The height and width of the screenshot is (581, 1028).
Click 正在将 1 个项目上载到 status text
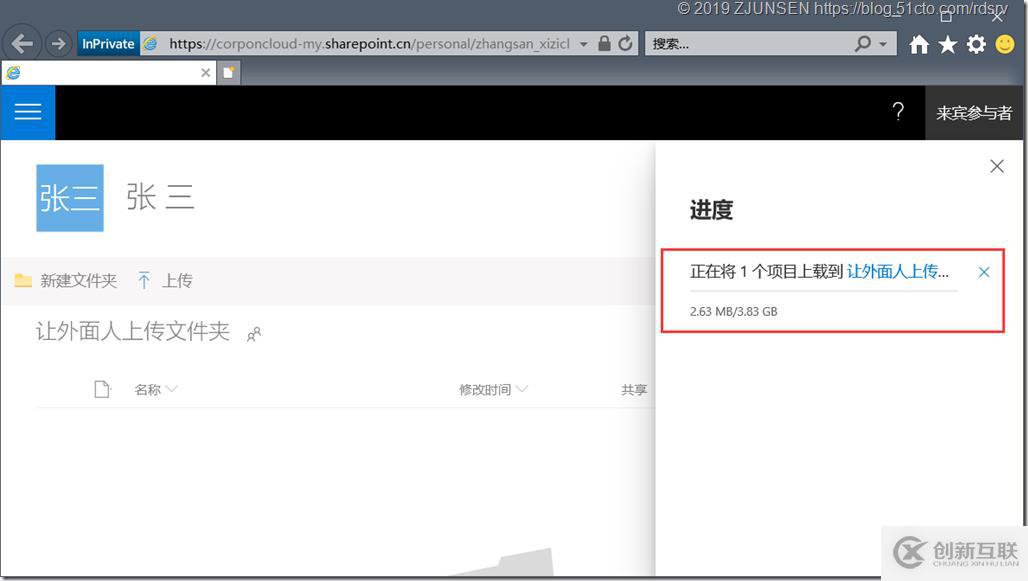pos(766,271)
